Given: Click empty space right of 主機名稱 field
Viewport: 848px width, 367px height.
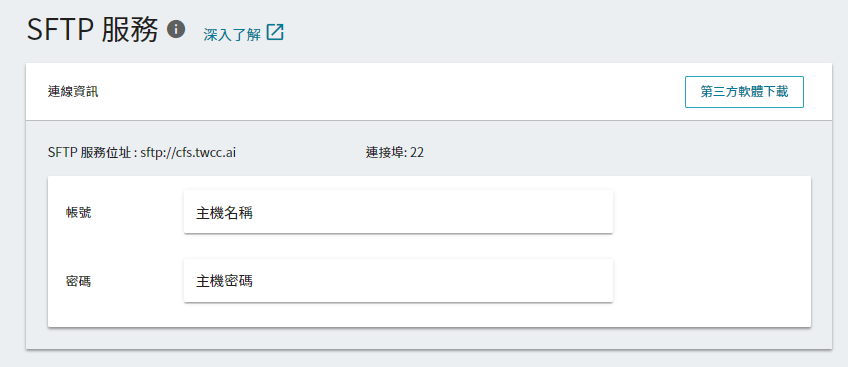Looking at the screenshot, I should [x=711, y=212].
